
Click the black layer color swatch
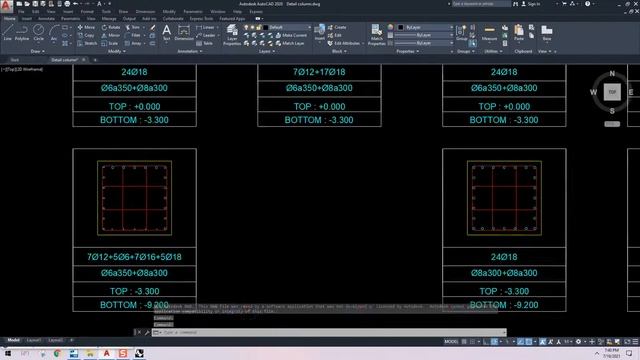click(x=266, y=27)
